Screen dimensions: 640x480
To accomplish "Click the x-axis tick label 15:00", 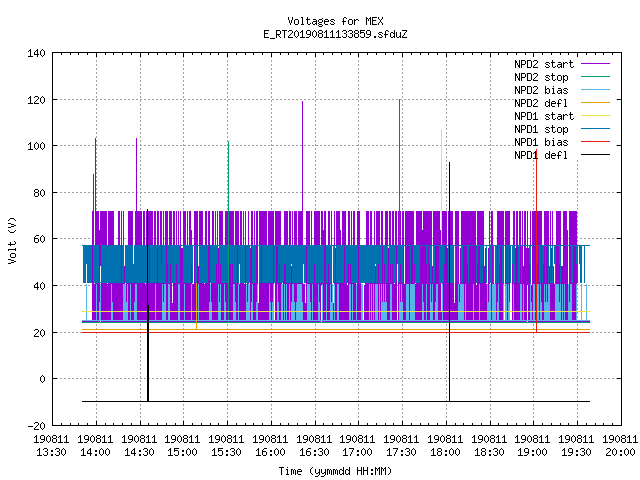I will coord(182,452).
